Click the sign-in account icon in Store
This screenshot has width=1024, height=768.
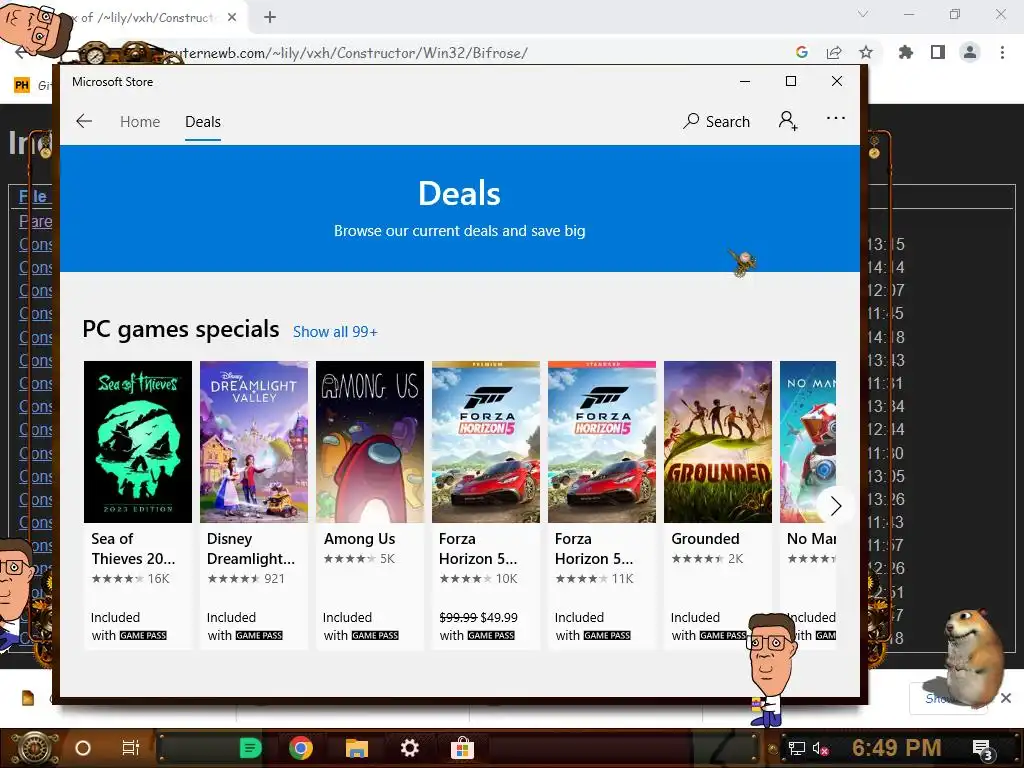(x=788, y=121)
